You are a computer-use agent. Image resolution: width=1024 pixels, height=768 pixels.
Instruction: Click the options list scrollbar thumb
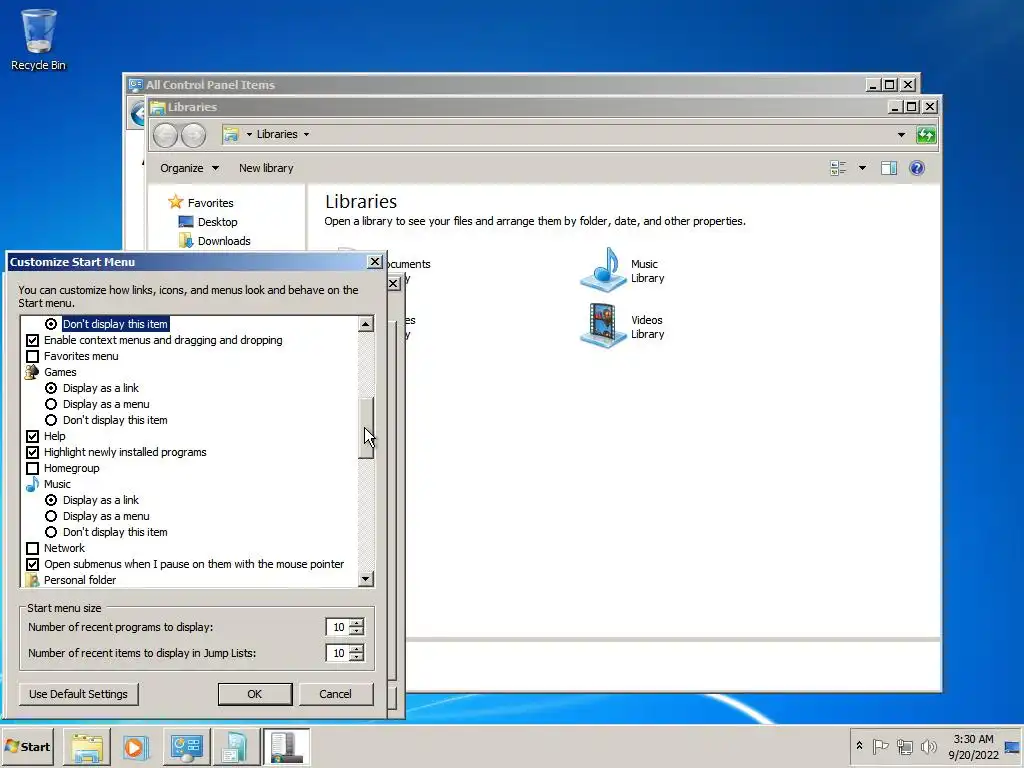coord(366,428)
